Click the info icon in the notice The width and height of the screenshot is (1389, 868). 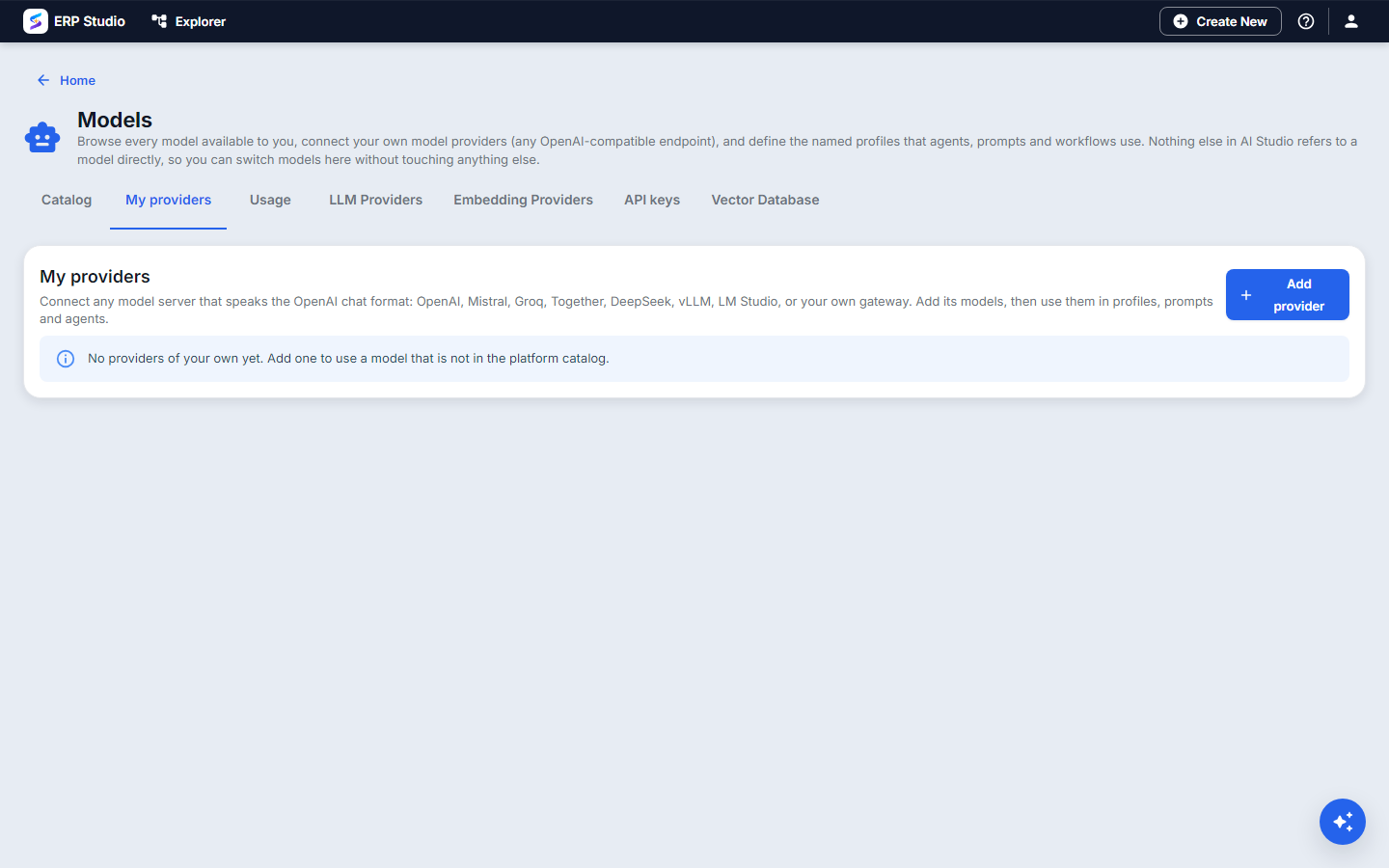[x=66, y=359]
